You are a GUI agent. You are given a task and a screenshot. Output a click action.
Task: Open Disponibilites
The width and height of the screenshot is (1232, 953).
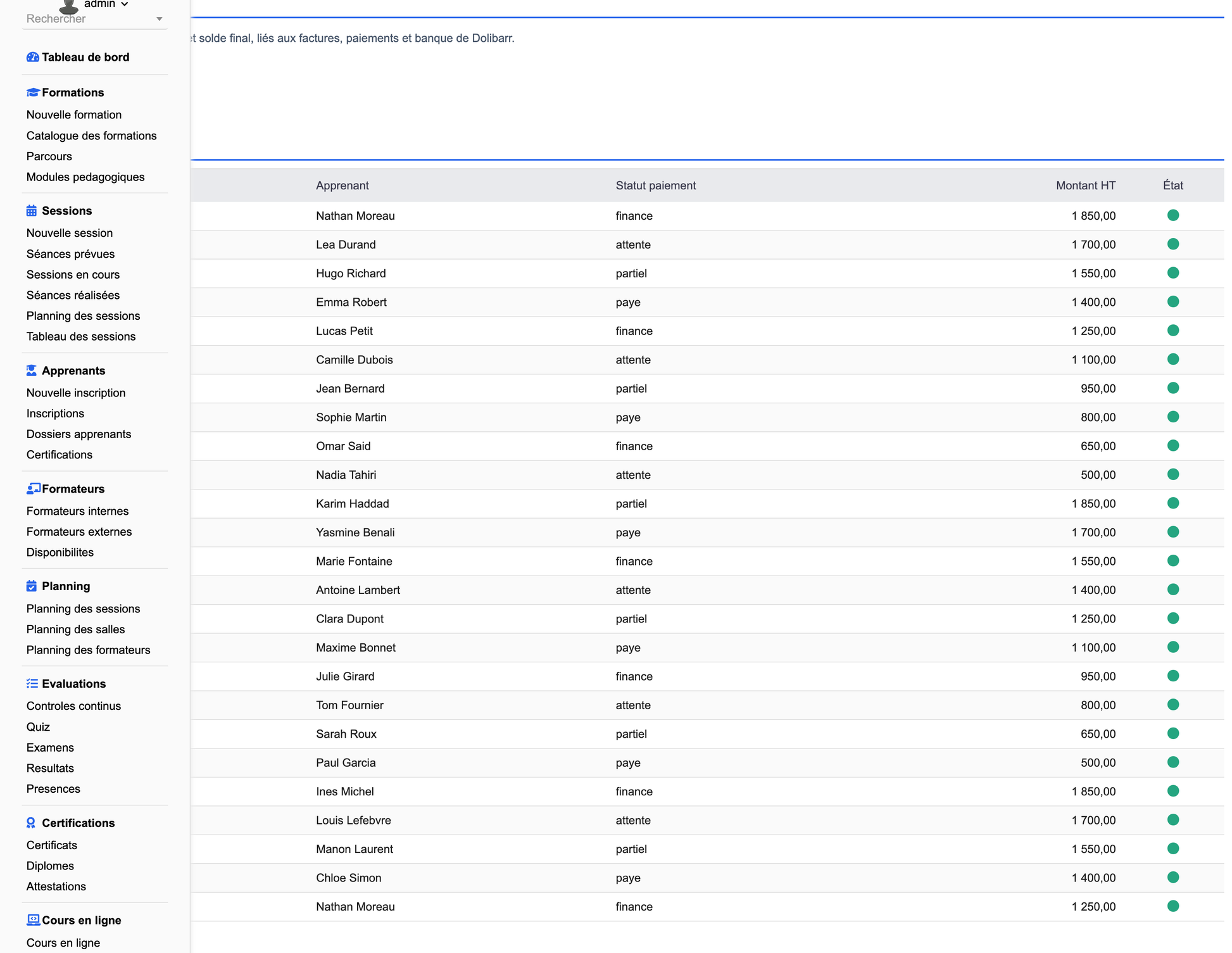pos(60,552)
